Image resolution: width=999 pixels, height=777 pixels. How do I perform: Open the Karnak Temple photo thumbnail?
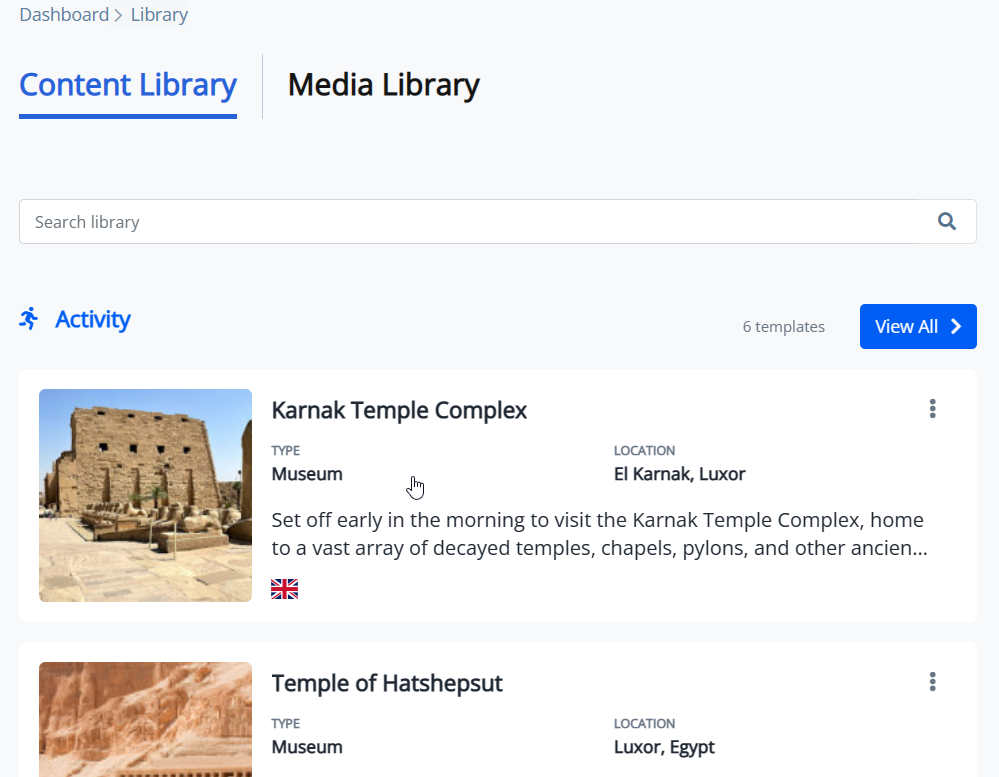point(145,495)
